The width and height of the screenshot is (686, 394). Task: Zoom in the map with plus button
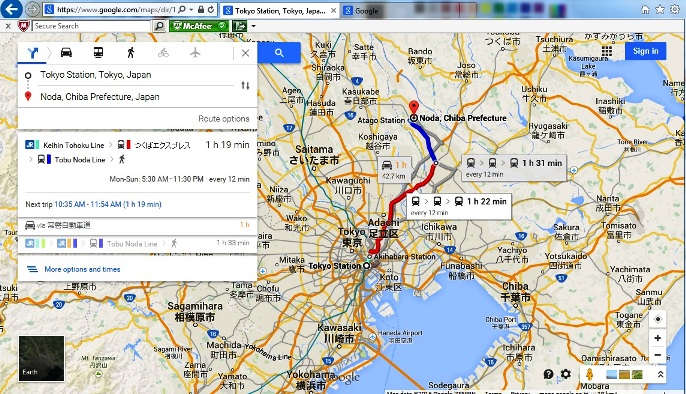658,338
